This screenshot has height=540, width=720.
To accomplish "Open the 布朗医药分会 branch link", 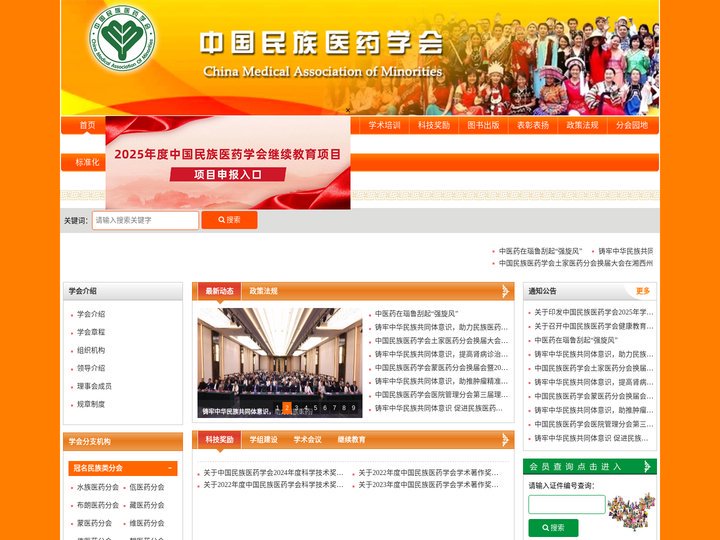I will [x=98, y=505].
